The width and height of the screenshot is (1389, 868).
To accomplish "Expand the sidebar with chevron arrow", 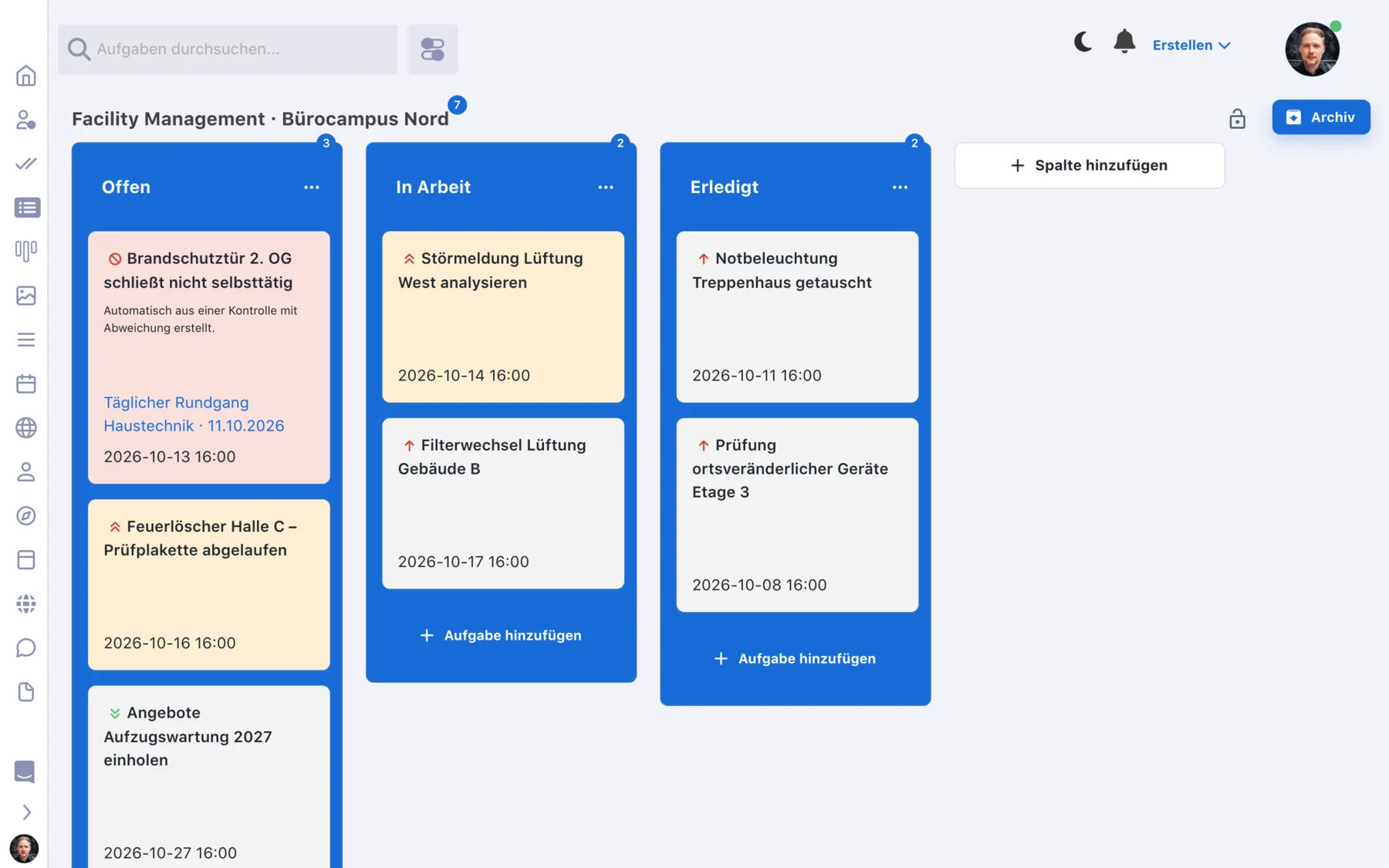I will coord(26,812).
